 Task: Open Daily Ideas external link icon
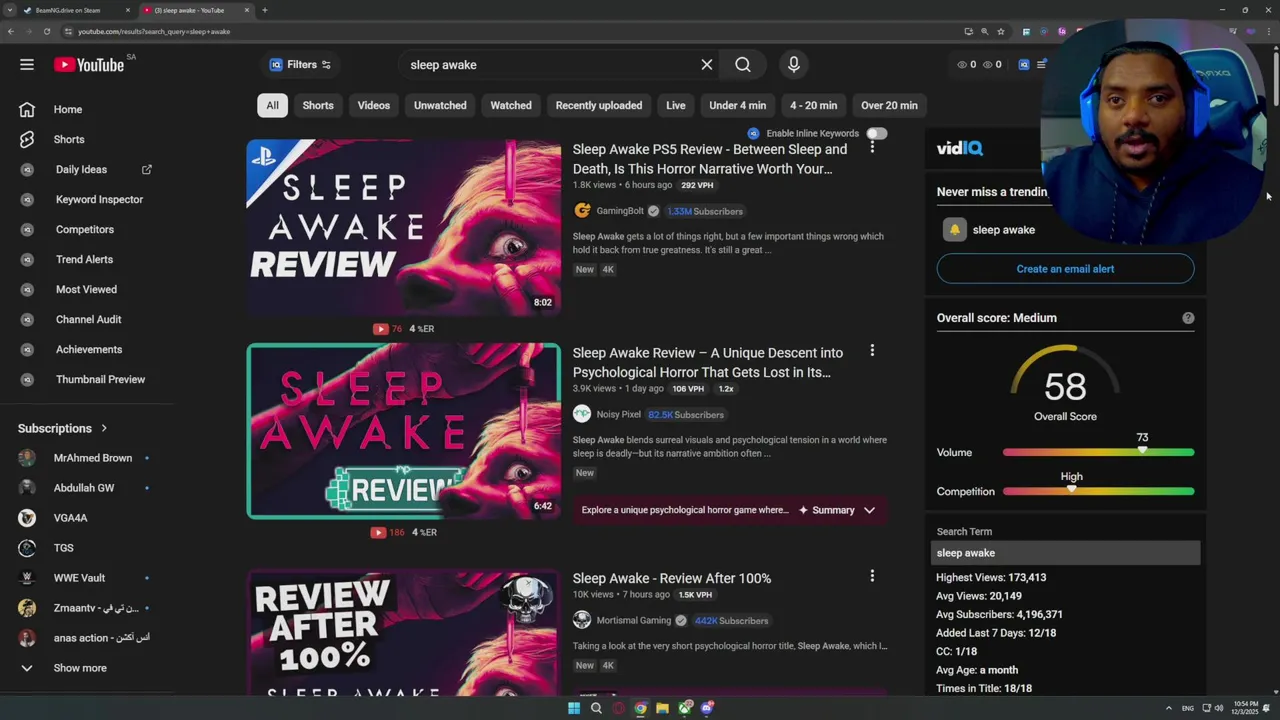click(x=147, y=170)
